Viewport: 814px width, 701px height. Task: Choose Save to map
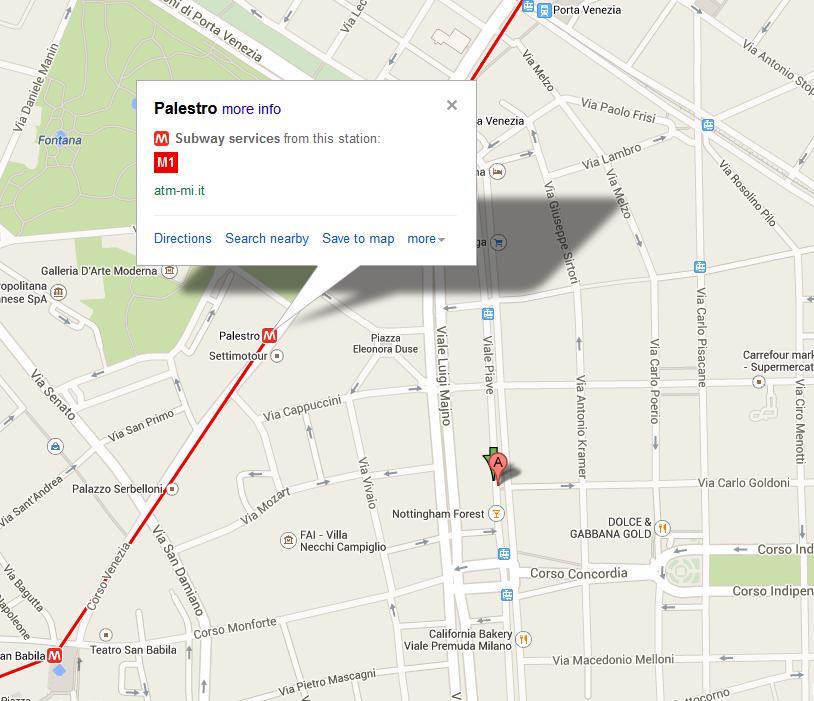[x=358, y=238]
